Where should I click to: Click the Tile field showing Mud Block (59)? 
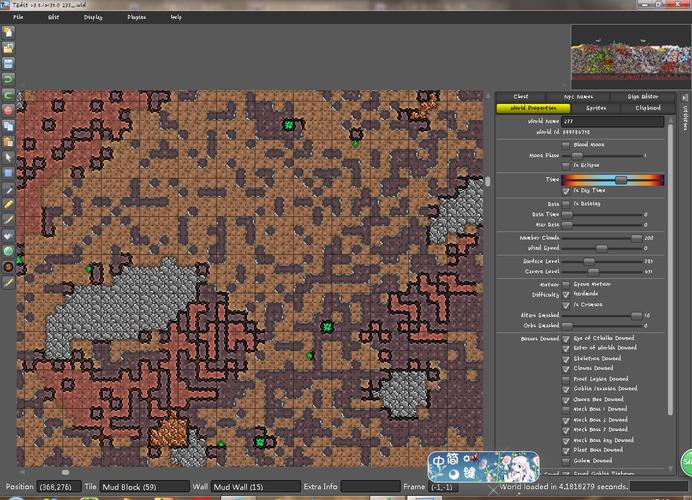144,487
